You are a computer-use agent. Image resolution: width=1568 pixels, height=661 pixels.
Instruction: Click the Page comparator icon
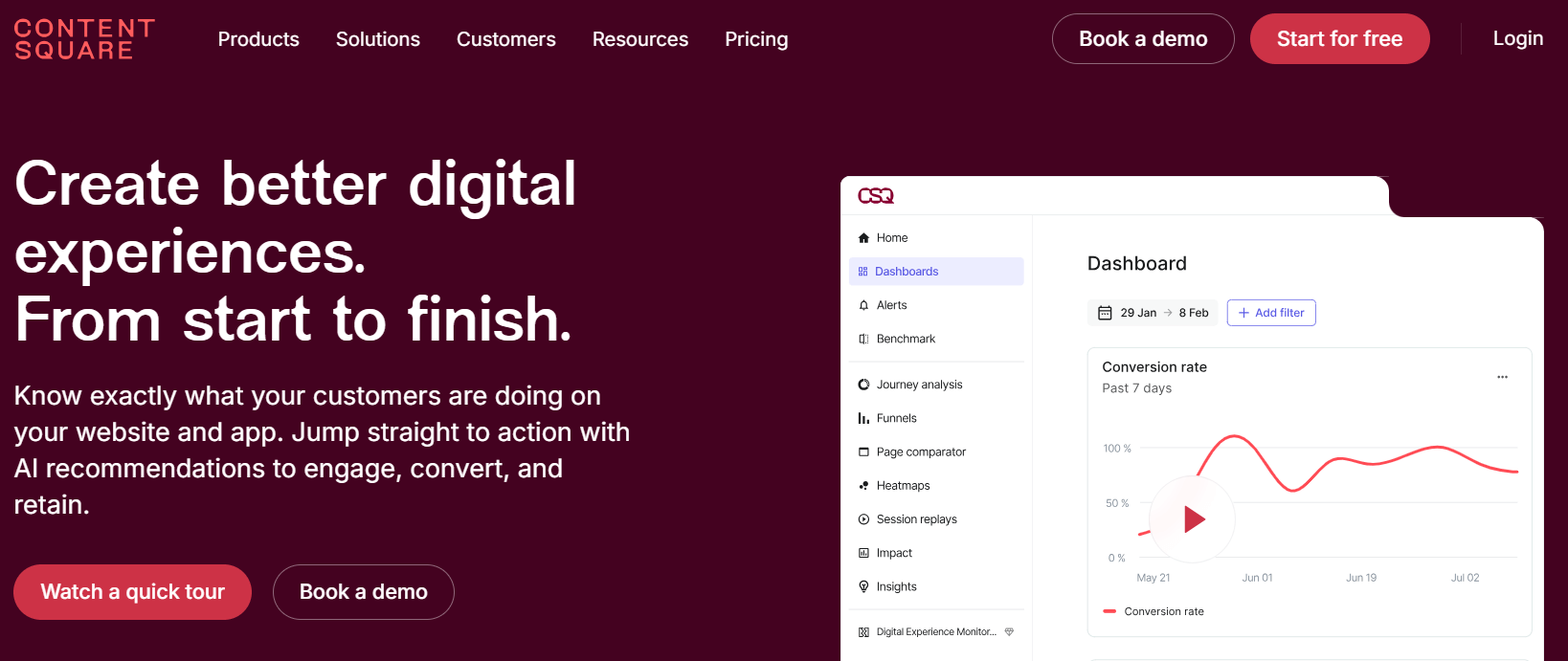pos(865,451)
